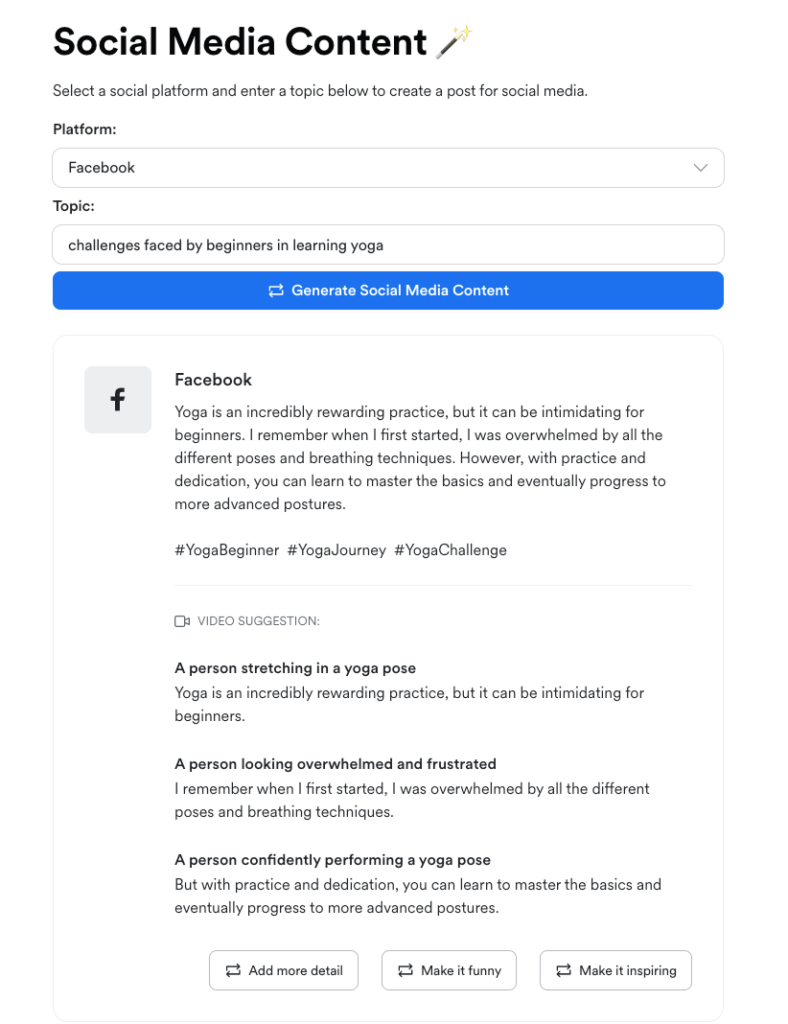The width and height of the screenshot is (788, 1024).
Task: Click the VIDEO SUGGESTION label
Action: [258, 621]
